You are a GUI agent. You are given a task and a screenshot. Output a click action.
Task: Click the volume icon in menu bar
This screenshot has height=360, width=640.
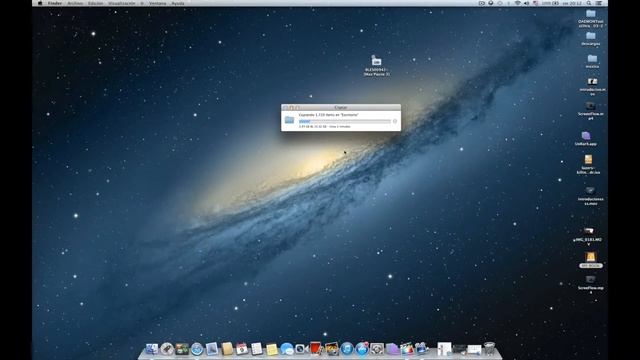tap(527, 3)
